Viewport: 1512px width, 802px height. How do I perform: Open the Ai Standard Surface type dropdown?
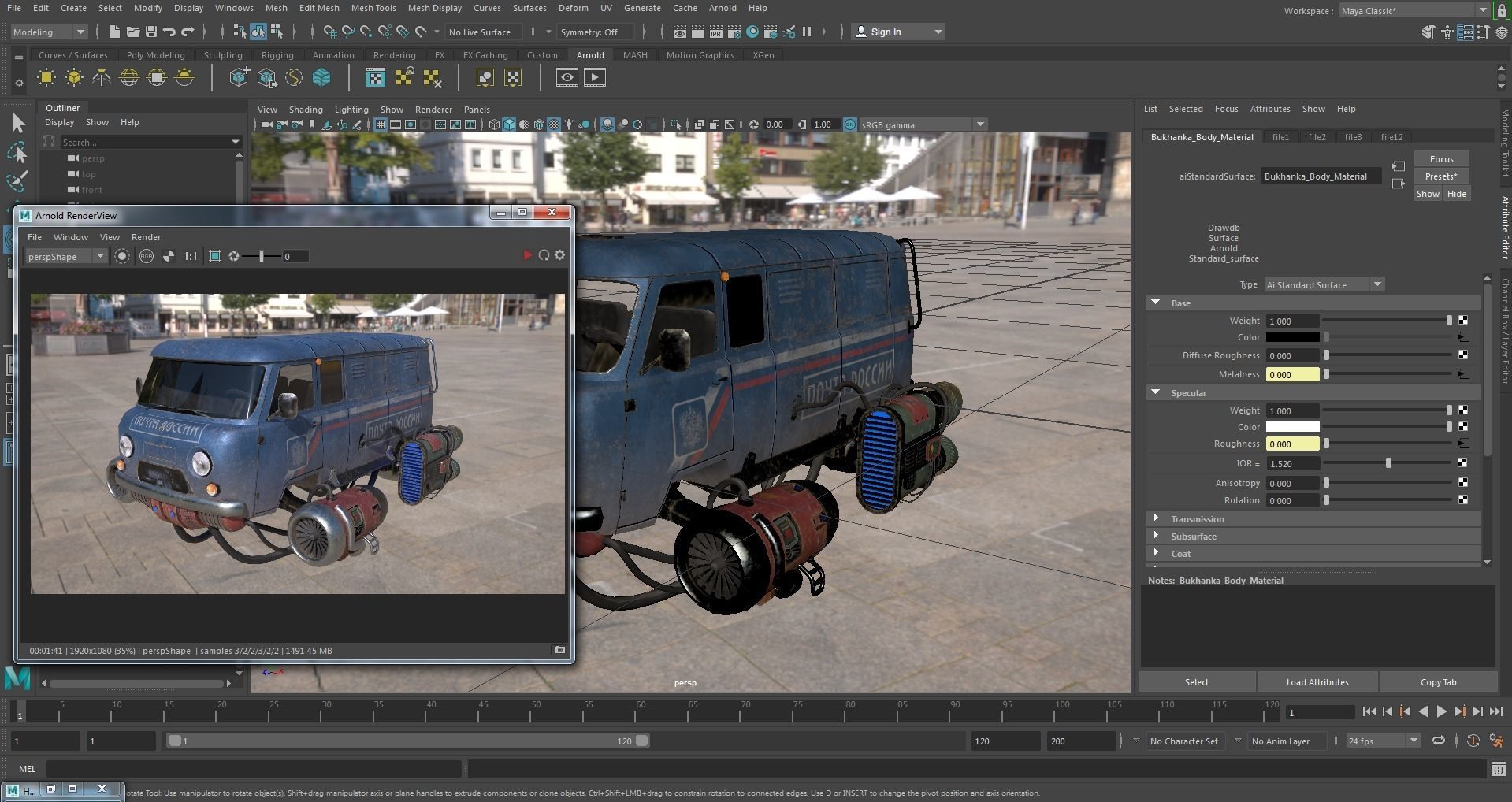1324,284
